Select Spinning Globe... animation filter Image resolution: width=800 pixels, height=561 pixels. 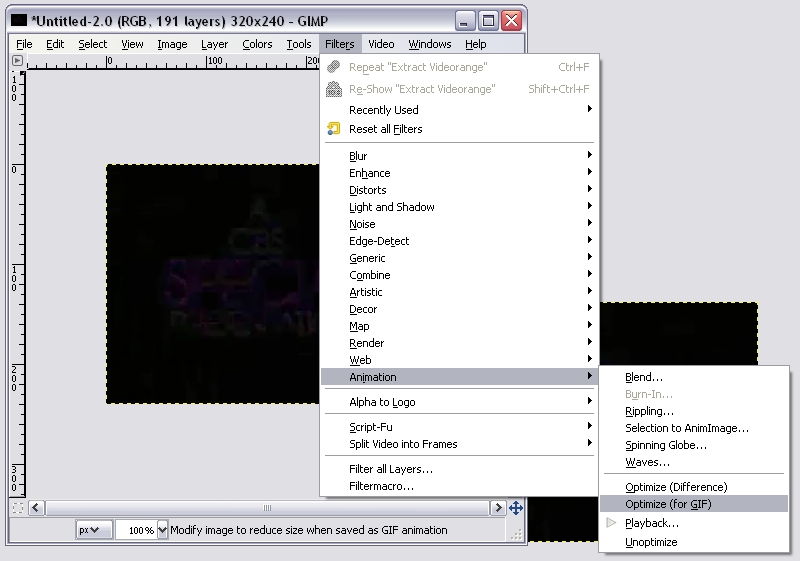694,445
